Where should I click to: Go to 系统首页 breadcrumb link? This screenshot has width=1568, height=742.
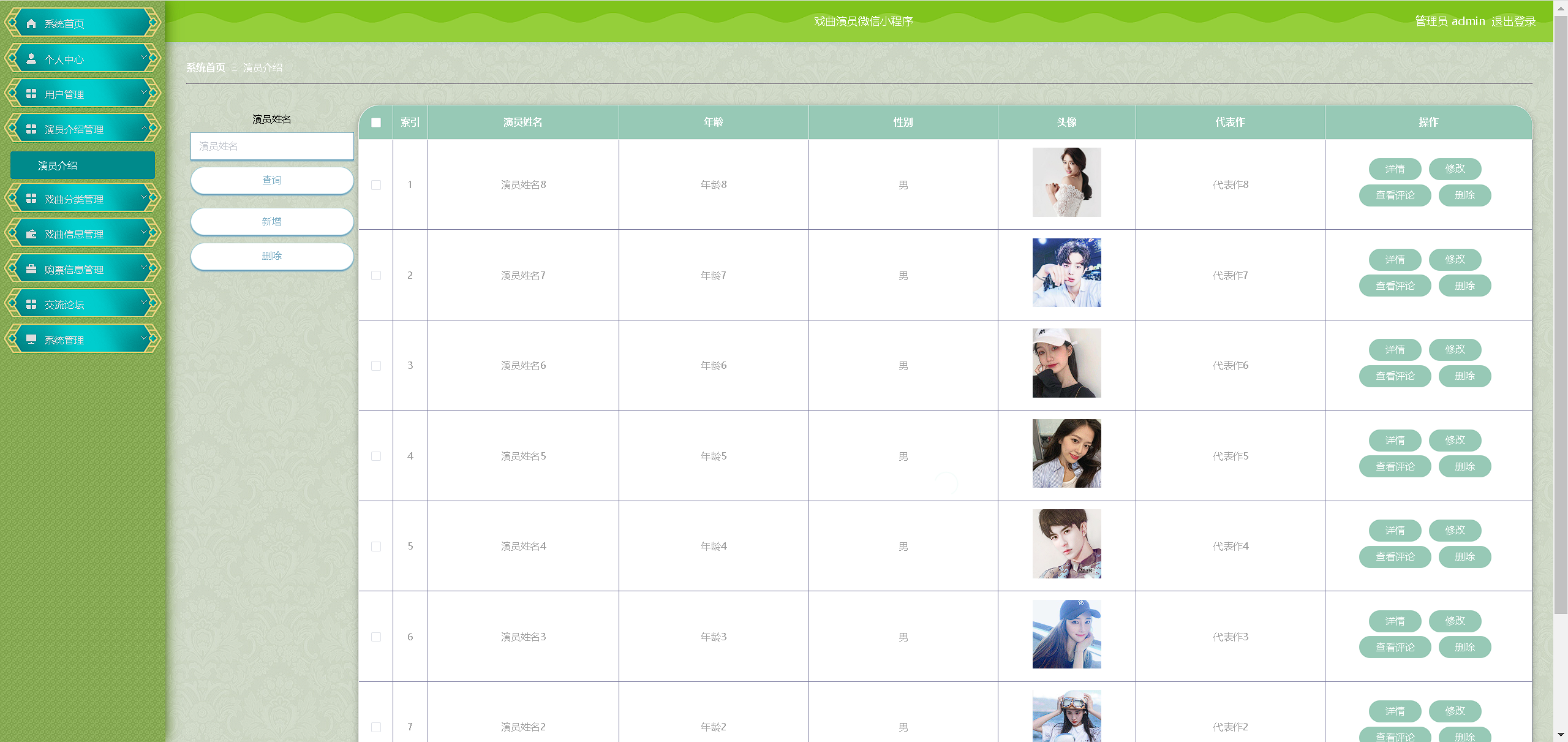(206, 67)
